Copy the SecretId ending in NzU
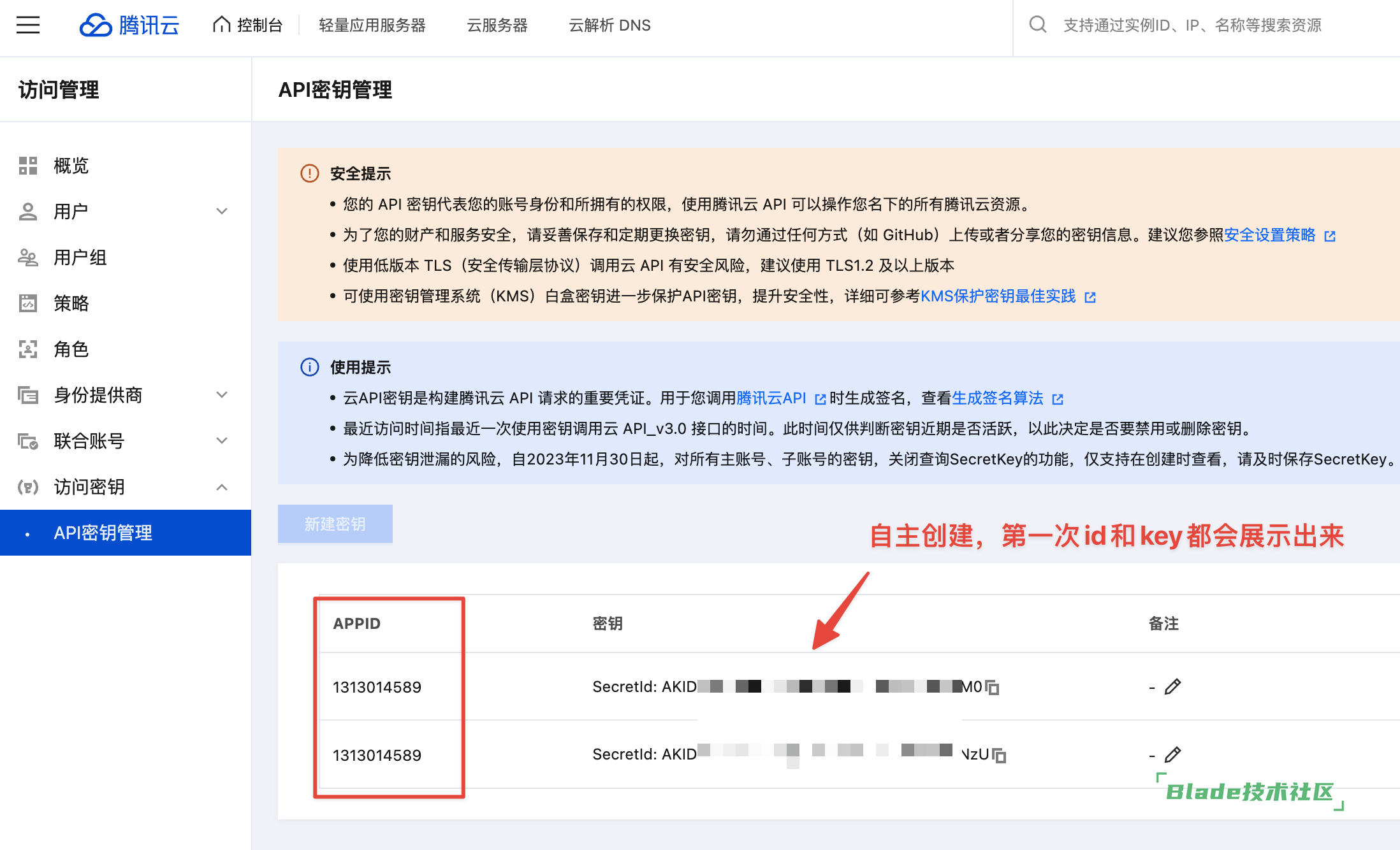The height and width of the screenshot is (850, 1400). [x=999, y=755]
